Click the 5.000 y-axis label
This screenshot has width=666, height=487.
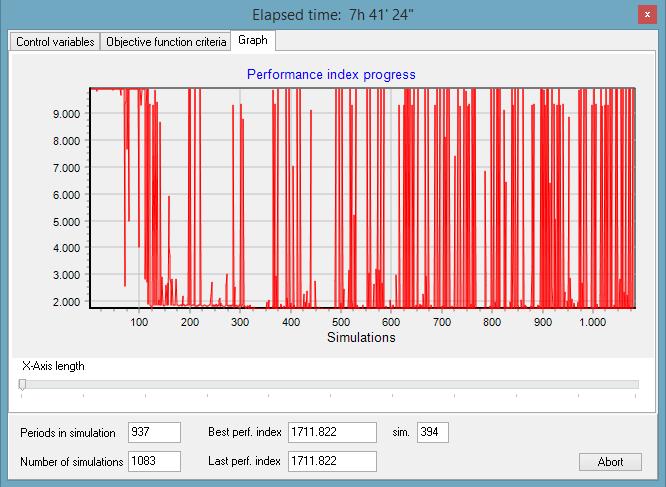[x=66, y=222]
